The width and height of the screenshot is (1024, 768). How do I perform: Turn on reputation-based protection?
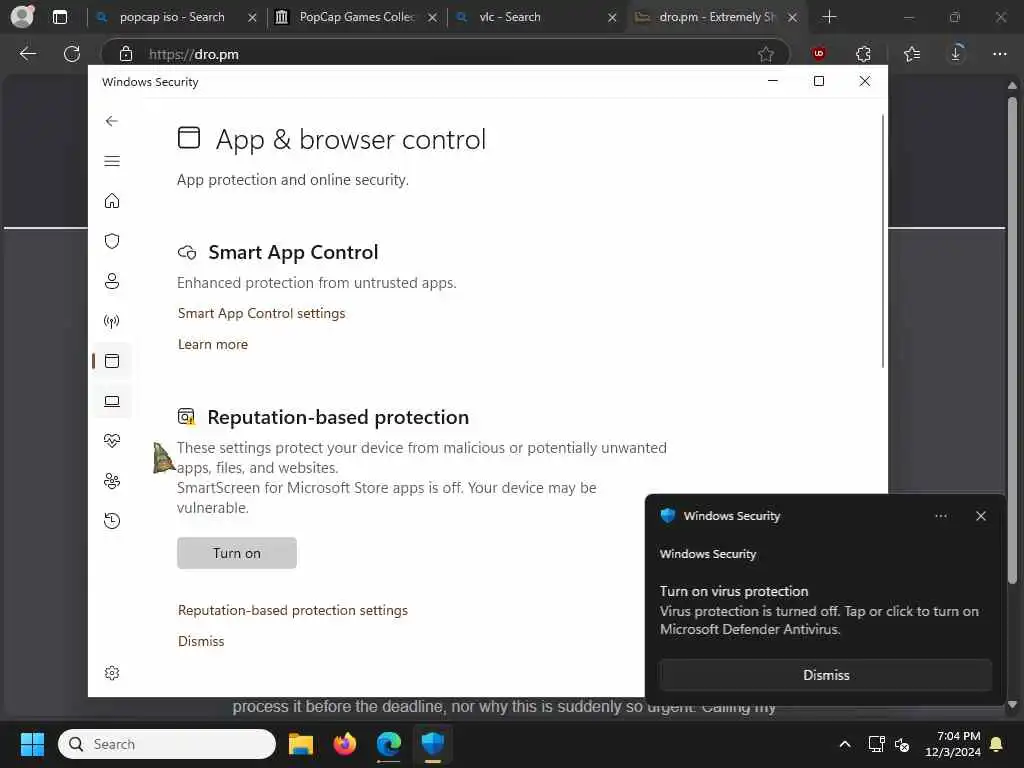pyautogui.click(x=236, y=553)
